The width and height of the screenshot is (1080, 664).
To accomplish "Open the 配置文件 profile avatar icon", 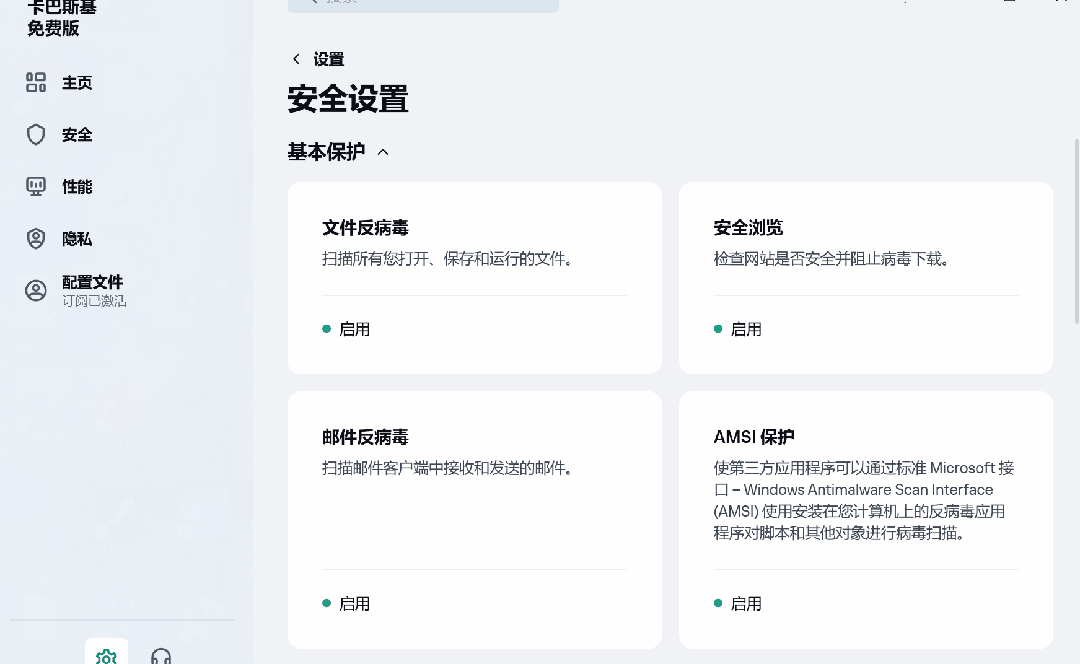I will (36, 291).
